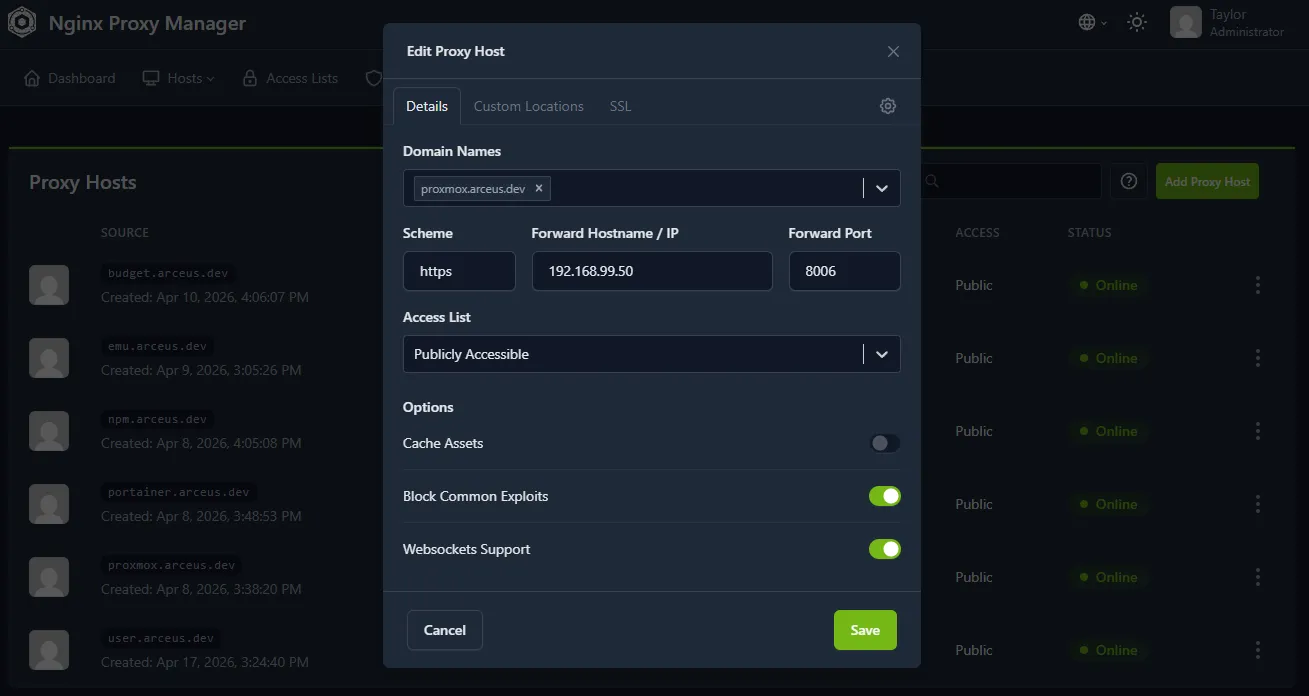Click Taylor's profile avatar
Screen dimensions: 1309x696
[1186, 21]
